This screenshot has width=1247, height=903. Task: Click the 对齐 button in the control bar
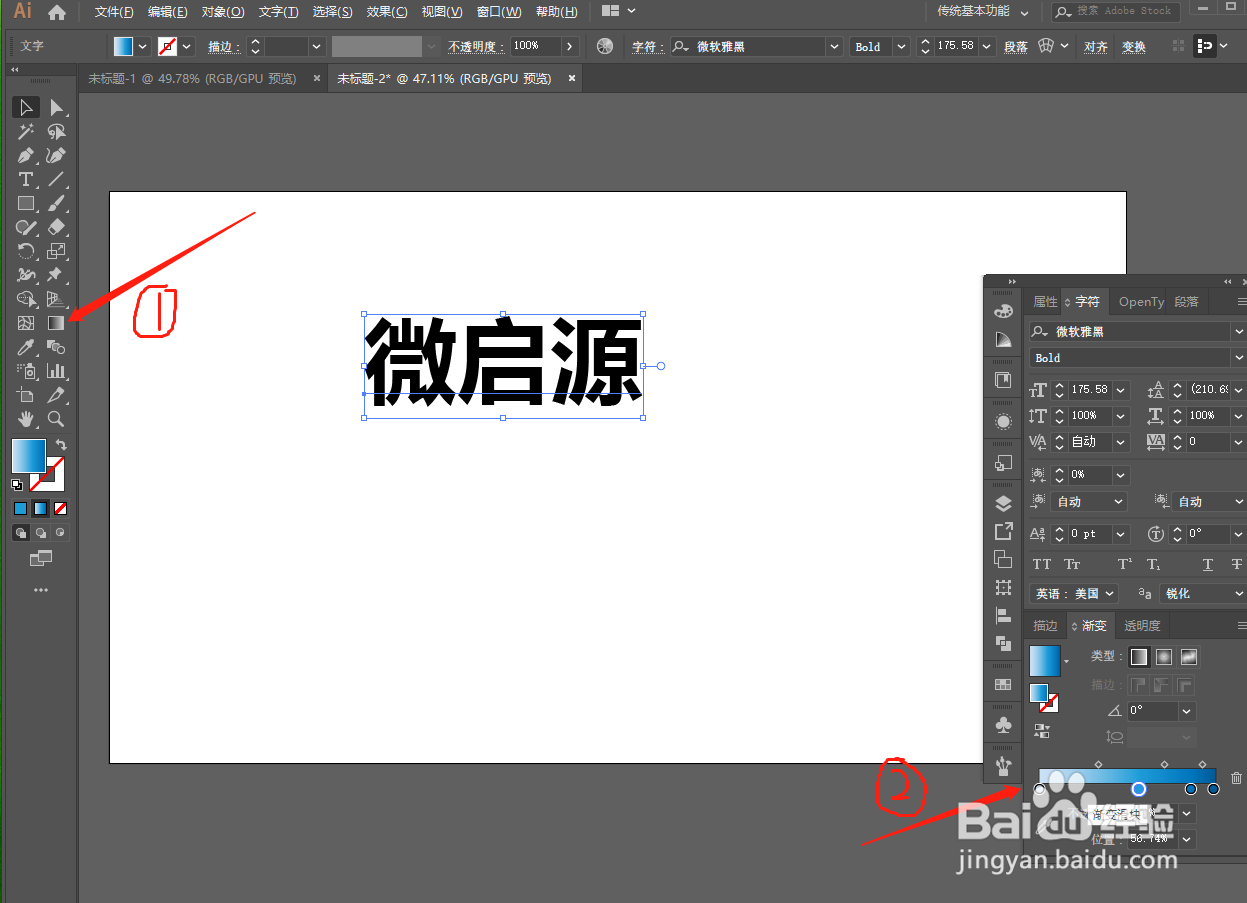click(1095, 46)
